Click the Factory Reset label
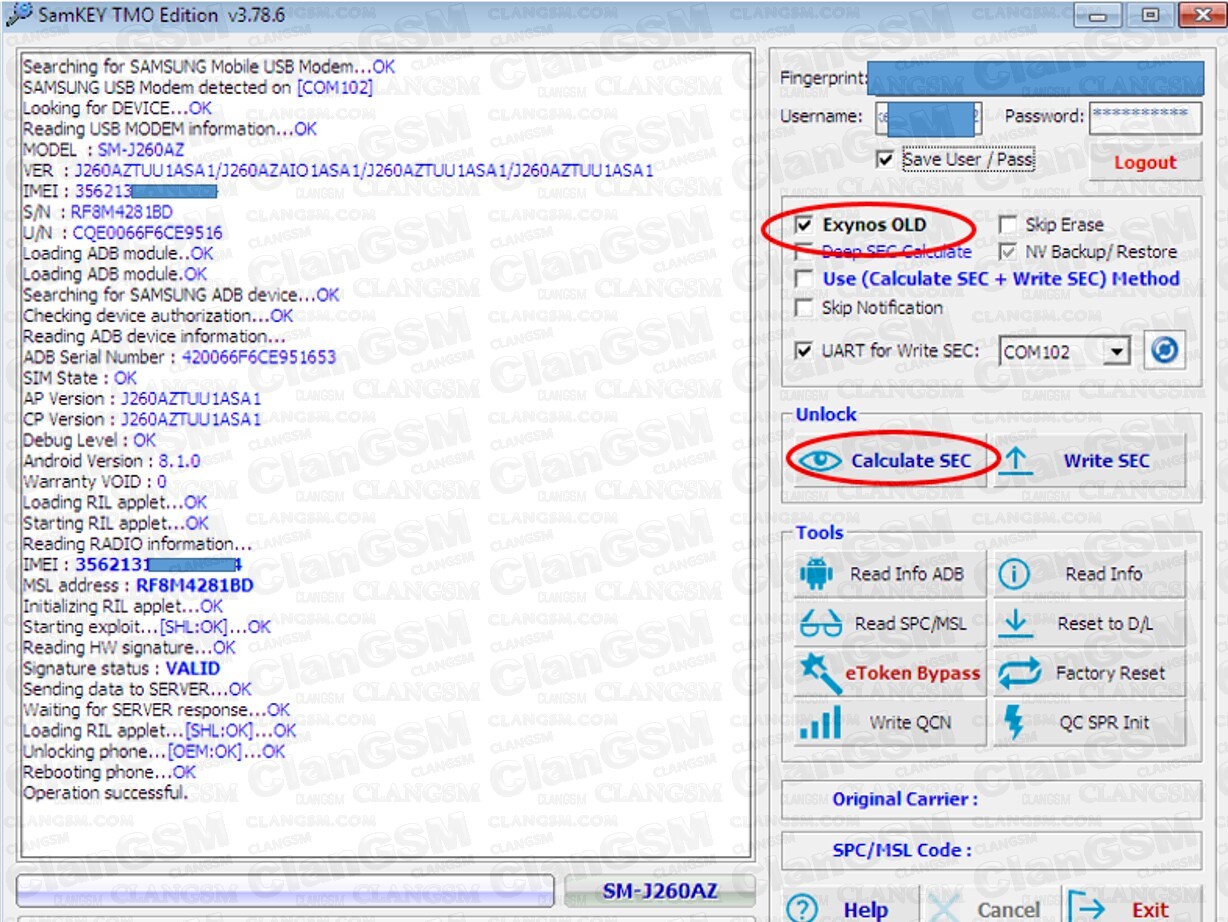Image resolution: width=1228 pixels, height=922 pixels. (1110, 674)
